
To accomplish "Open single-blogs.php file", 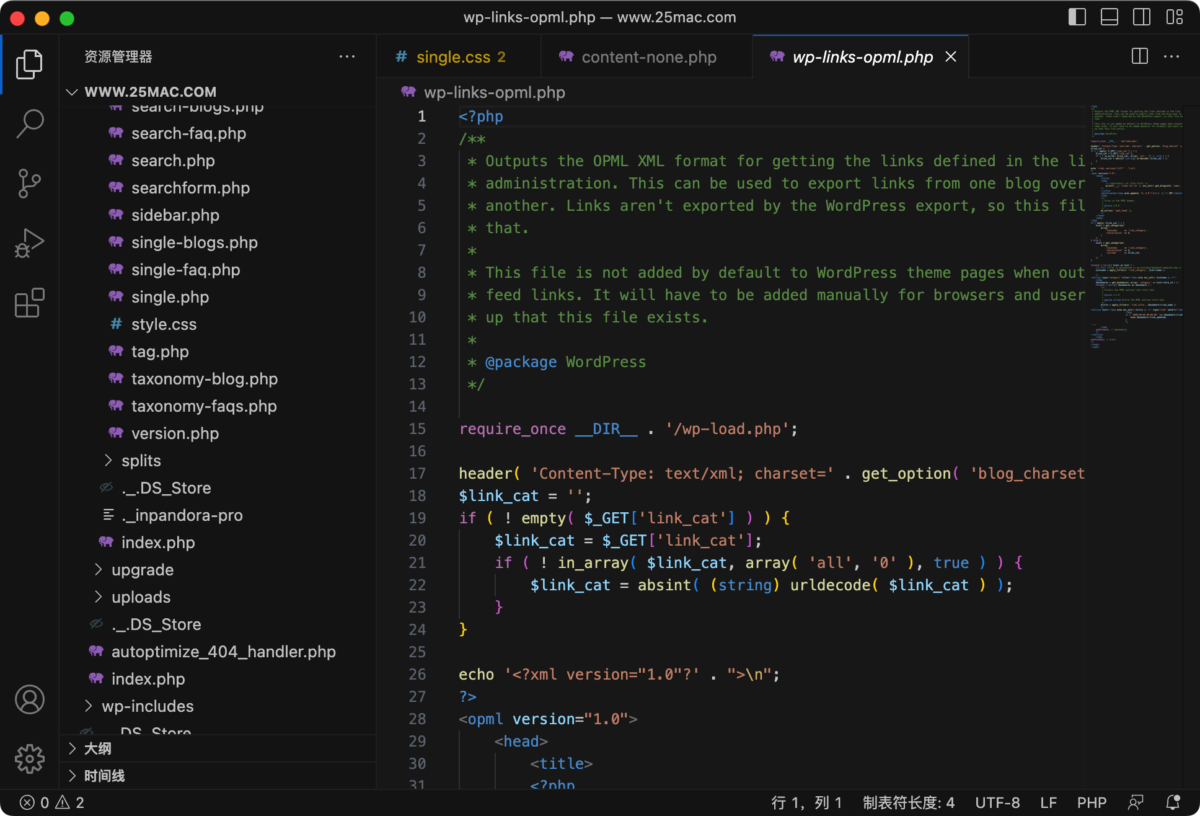I will coord(194,243).
